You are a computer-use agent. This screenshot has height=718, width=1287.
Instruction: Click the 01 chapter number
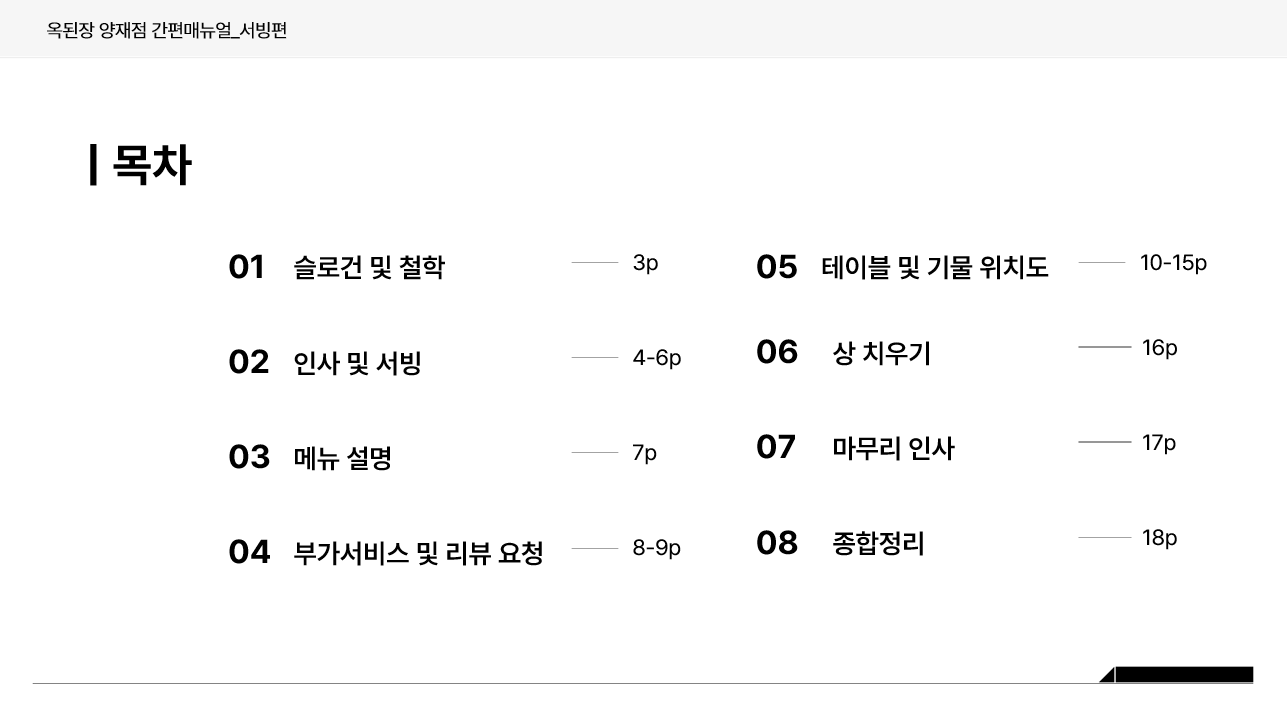coord(246,267)
